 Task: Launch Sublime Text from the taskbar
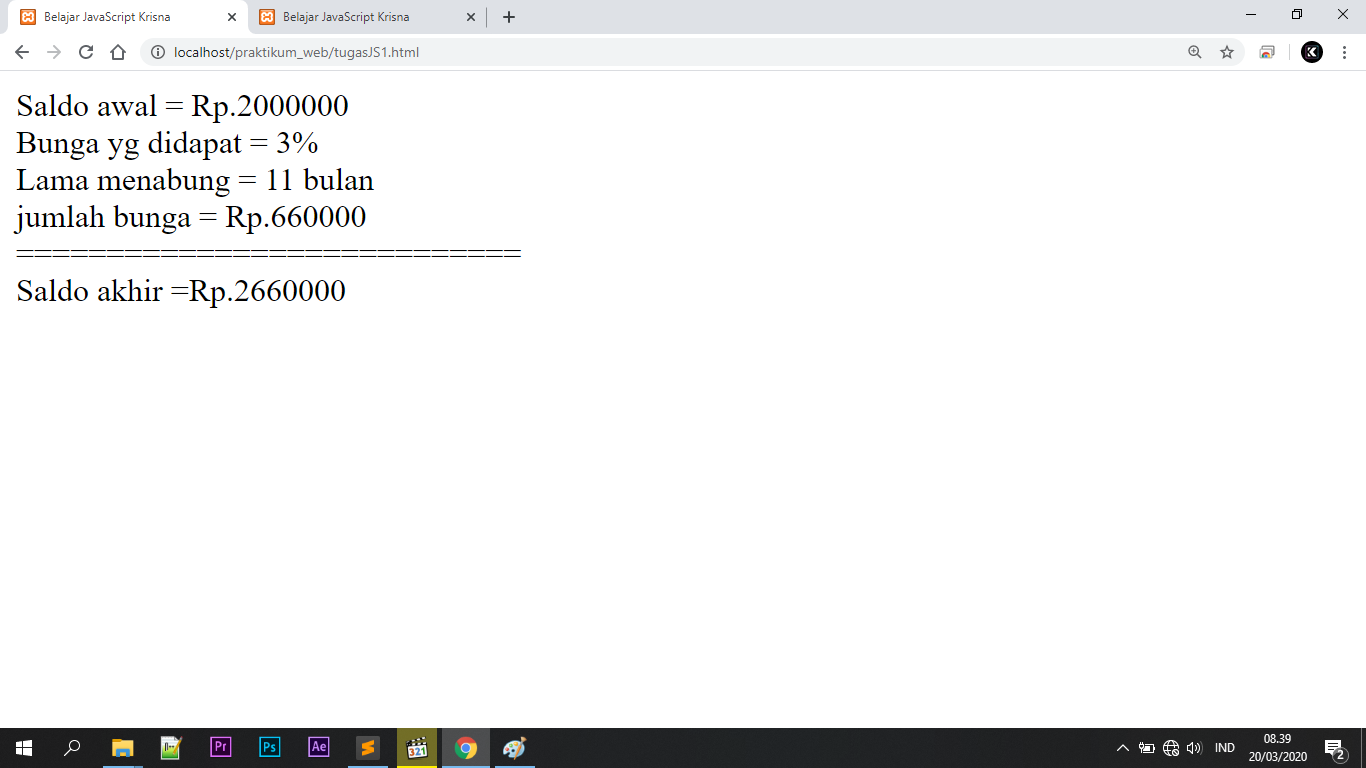pos(367,748)
